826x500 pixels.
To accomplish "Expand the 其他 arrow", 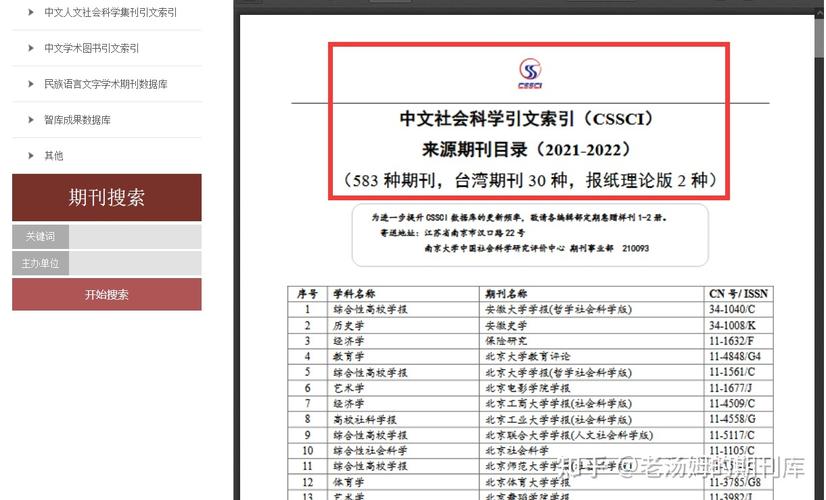I will coord(31,155).
